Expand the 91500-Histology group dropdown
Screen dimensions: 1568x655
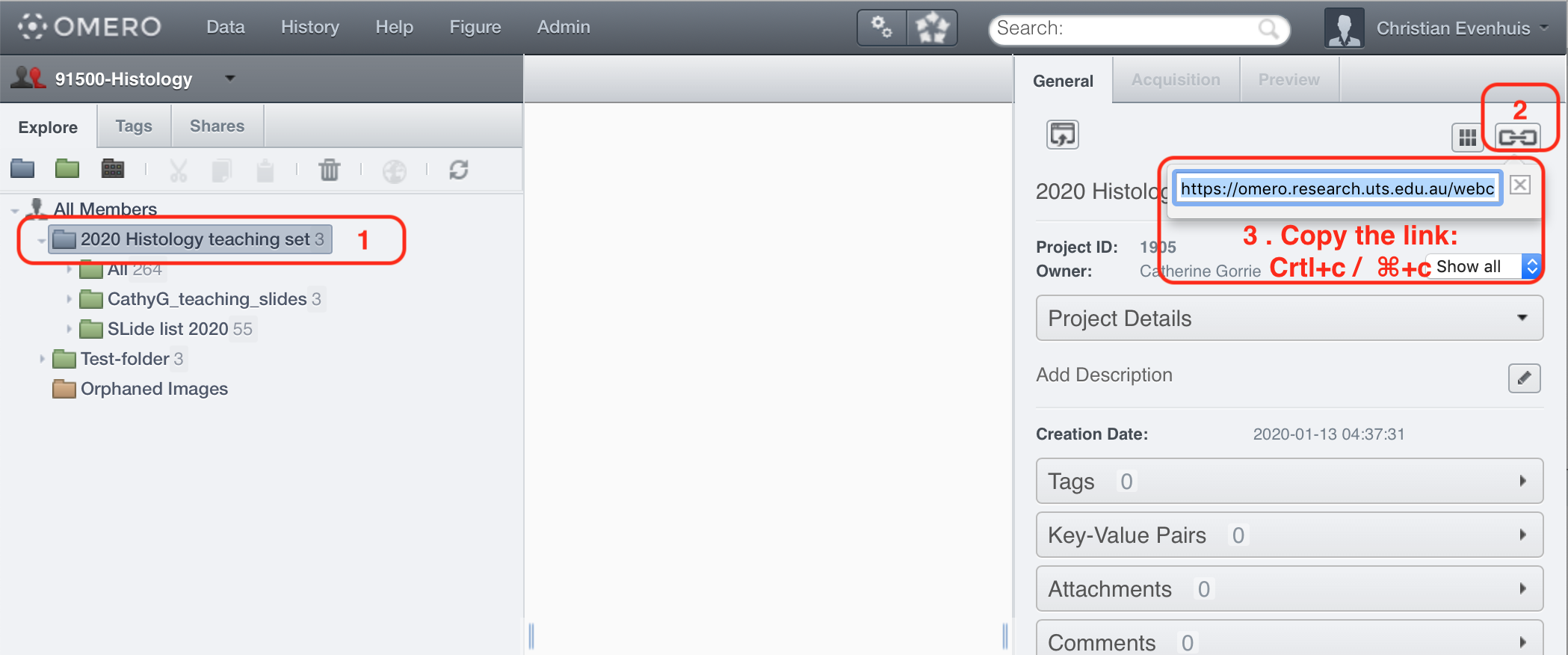pyautogui.click(x=230, y=78)
